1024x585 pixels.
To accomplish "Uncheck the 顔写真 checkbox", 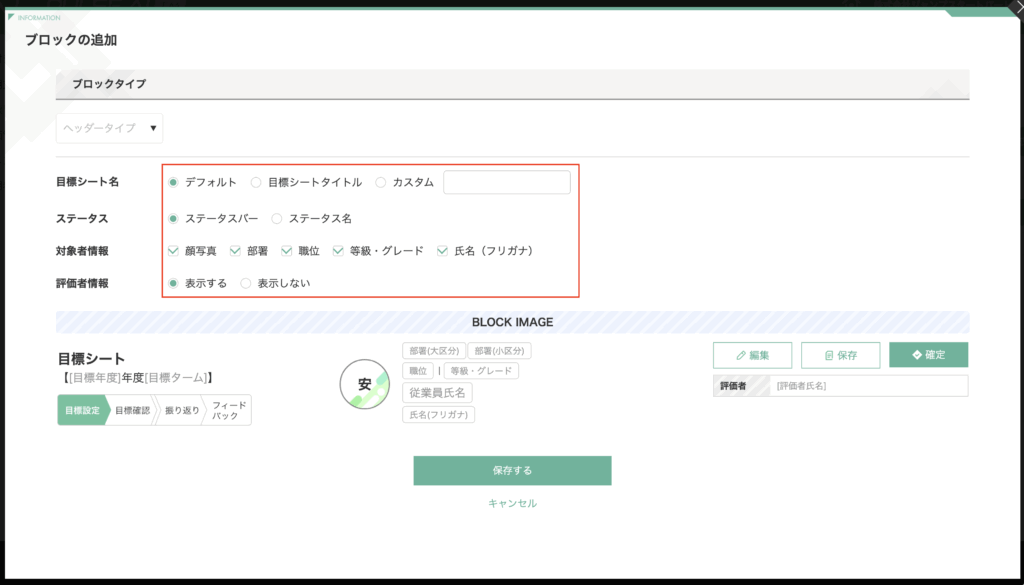I will click(174, 251).
